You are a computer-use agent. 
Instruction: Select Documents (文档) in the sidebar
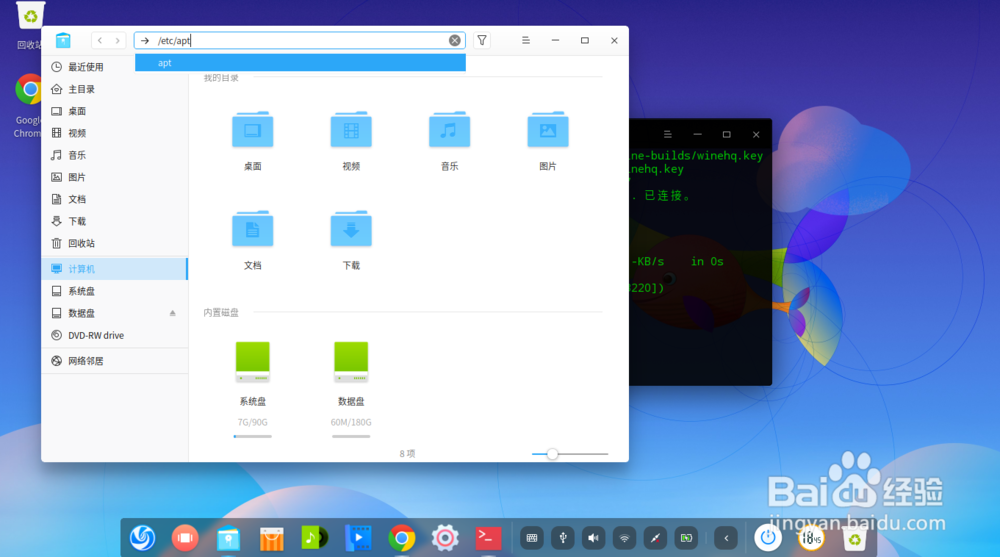click(x=115, y=199)
